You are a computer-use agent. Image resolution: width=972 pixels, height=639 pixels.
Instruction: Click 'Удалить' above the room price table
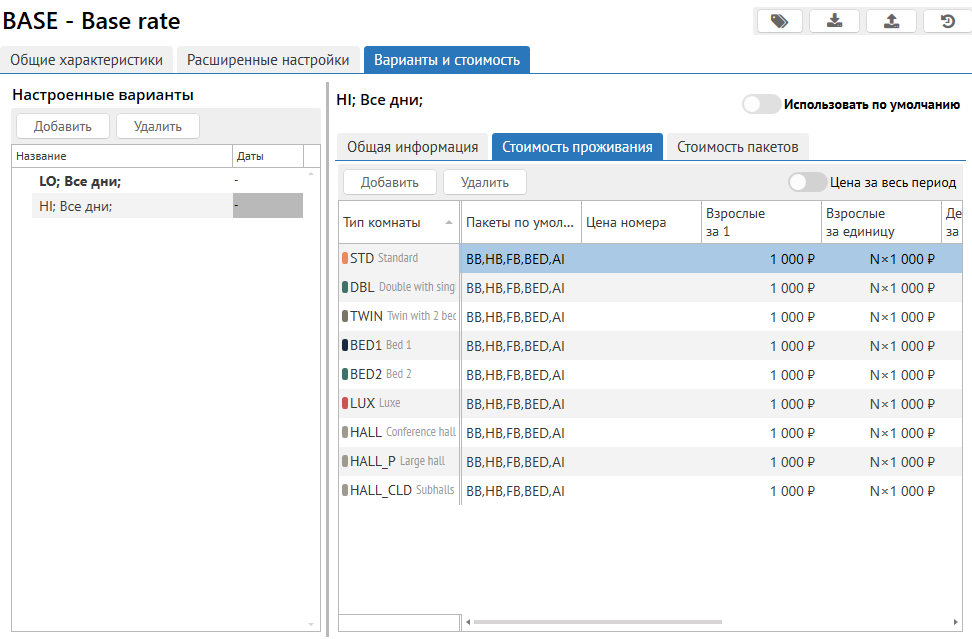click(484, 182)
